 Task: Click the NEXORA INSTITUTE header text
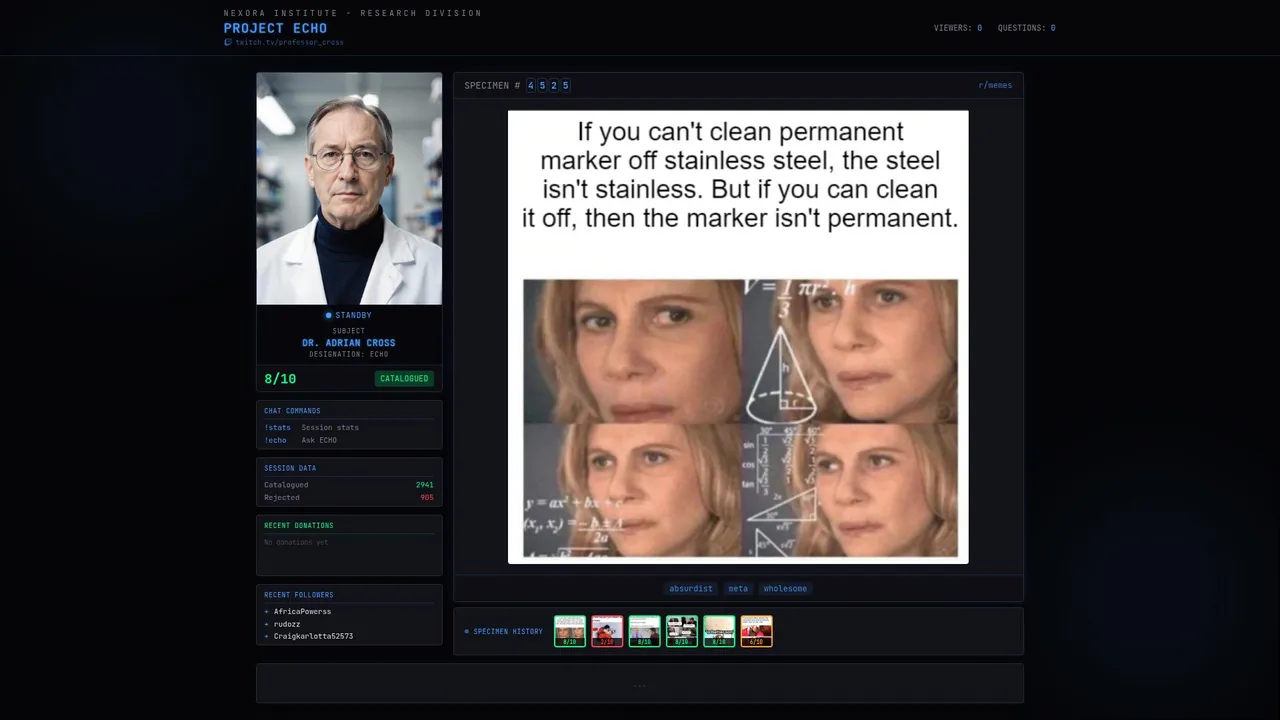(x=353, y=13)
